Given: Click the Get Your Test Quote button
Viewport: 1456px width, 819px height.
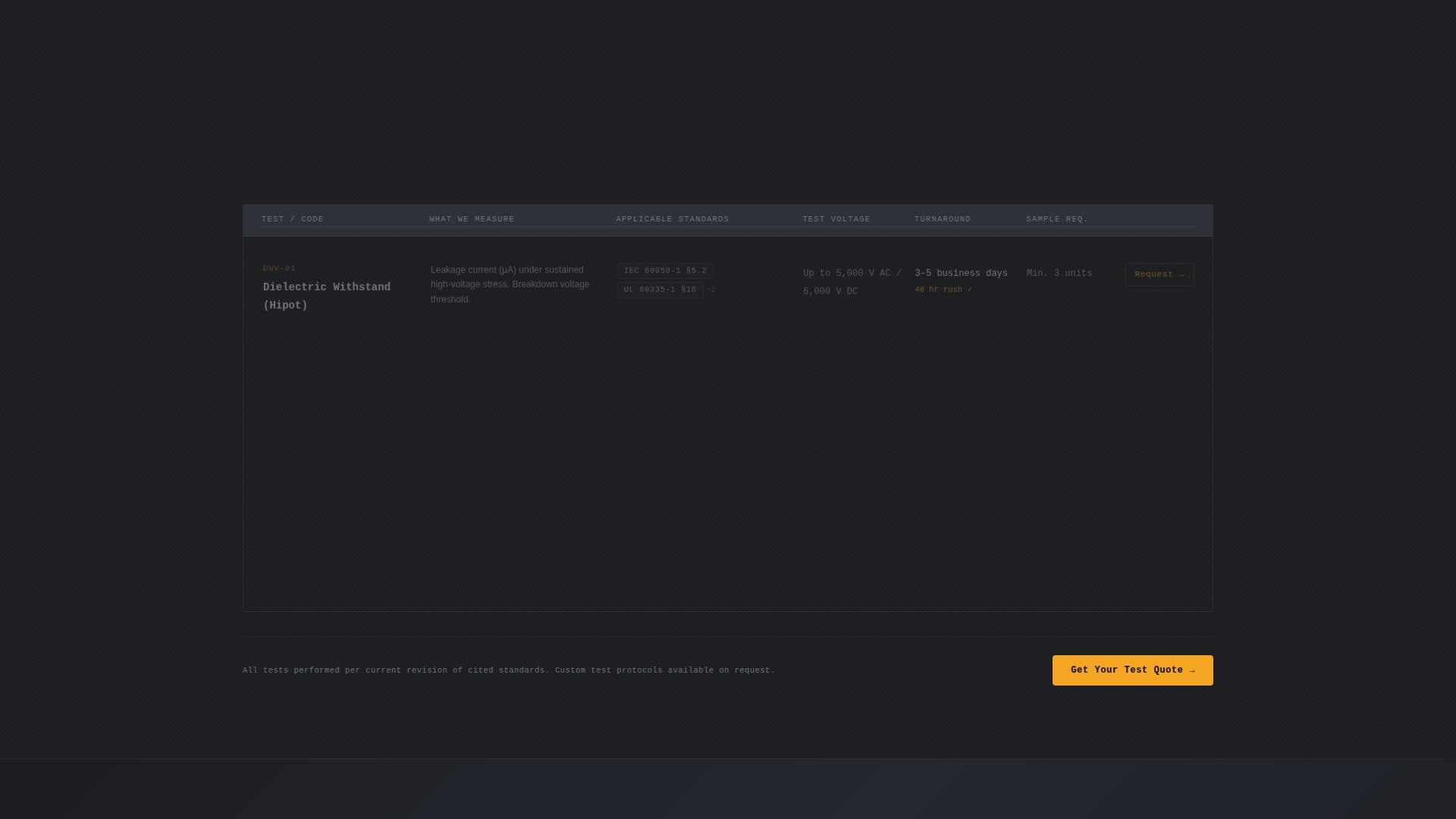Looking at the screenshot, I should point(1131,670).
